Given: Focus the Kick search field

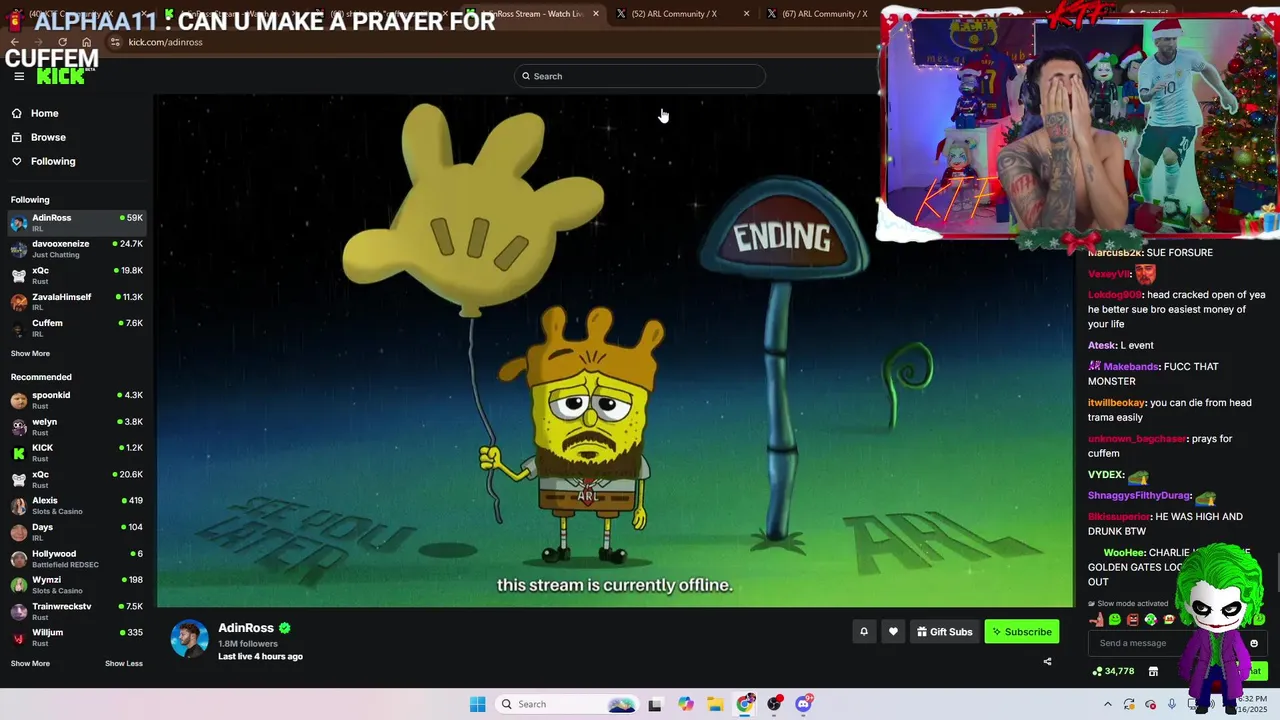Looking at the screenshot, I should click(x=640, y=76).
